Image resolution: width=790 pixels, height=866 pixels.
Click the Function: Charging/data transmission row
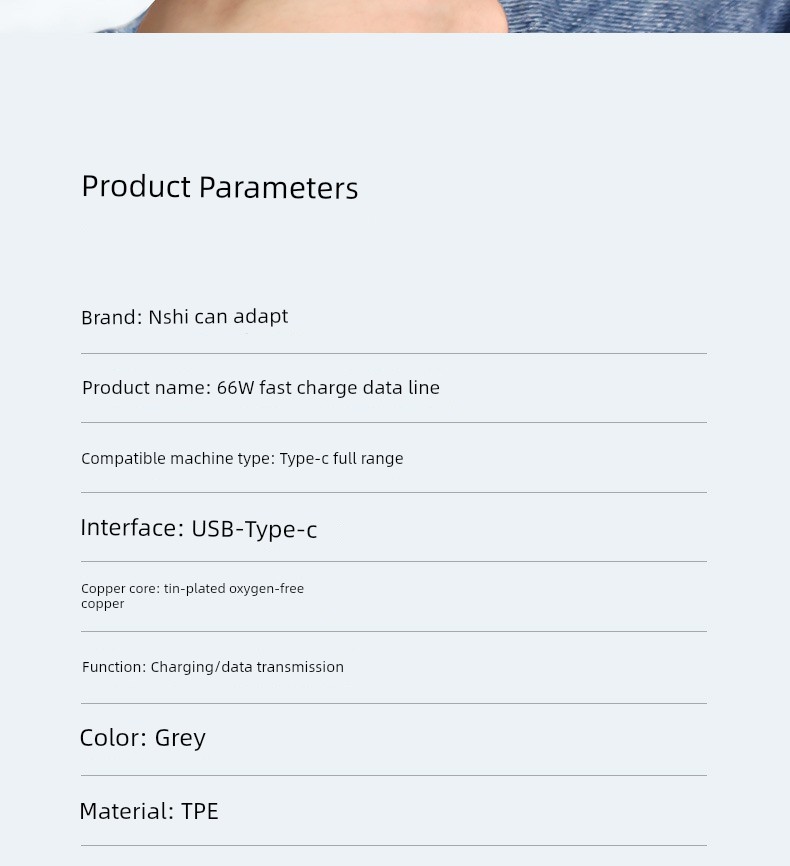tap(212, 667)
